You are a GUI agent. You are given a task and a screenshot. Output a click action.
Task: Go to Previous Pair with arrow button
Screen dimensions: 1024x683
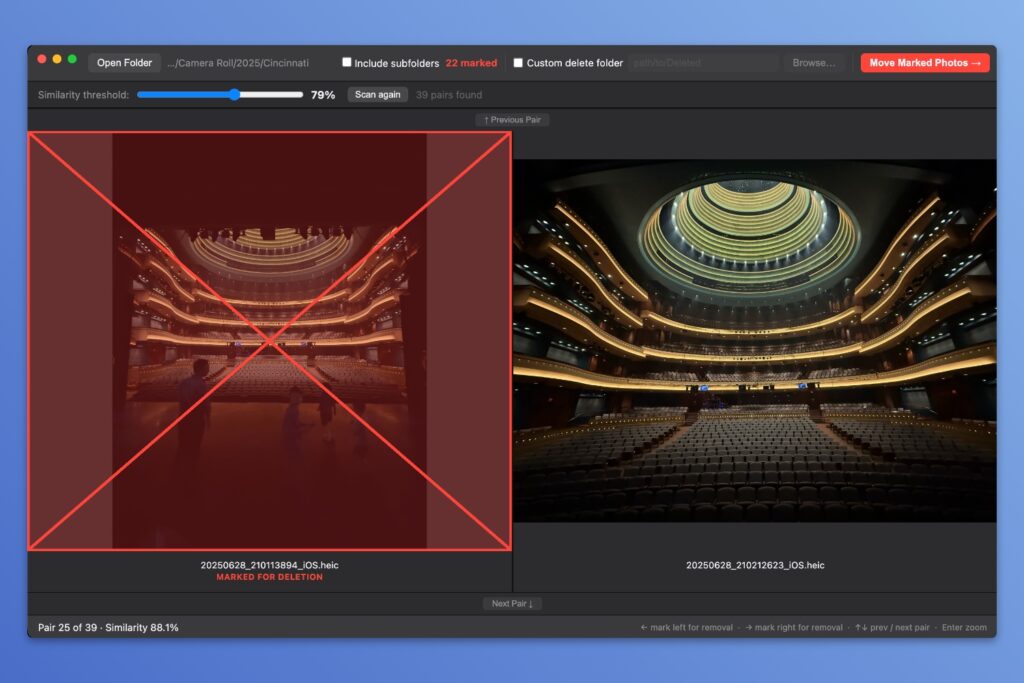coord(512,120)
